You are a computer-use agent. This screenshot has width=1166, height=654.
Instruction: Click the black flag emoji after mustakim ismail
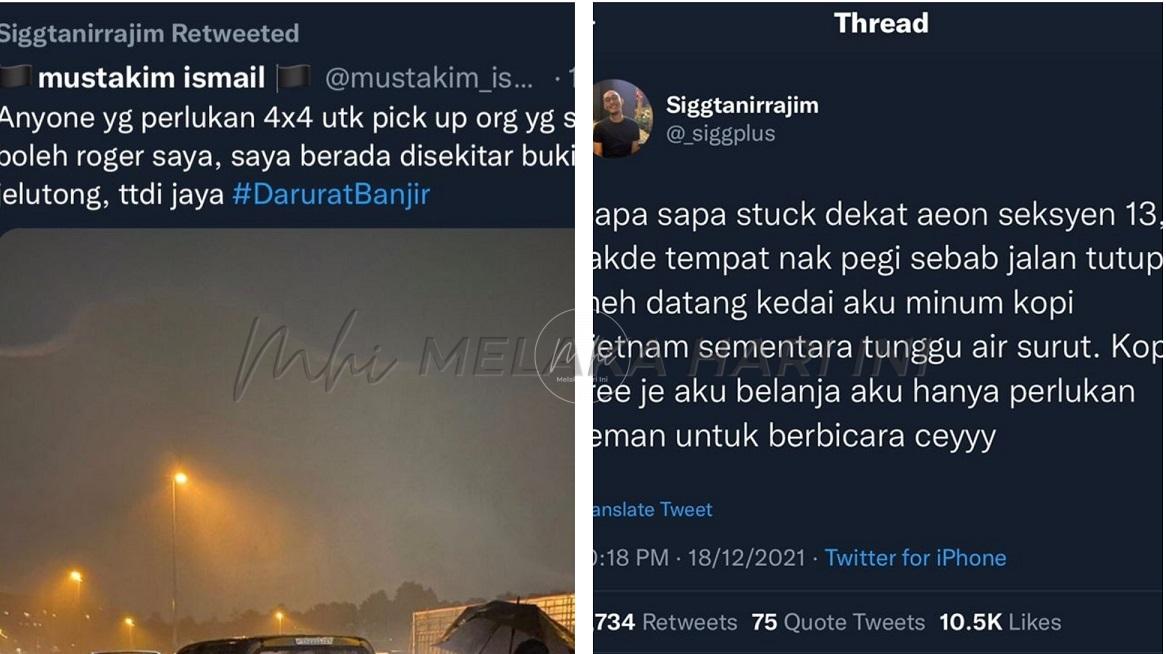coord(294,77)
